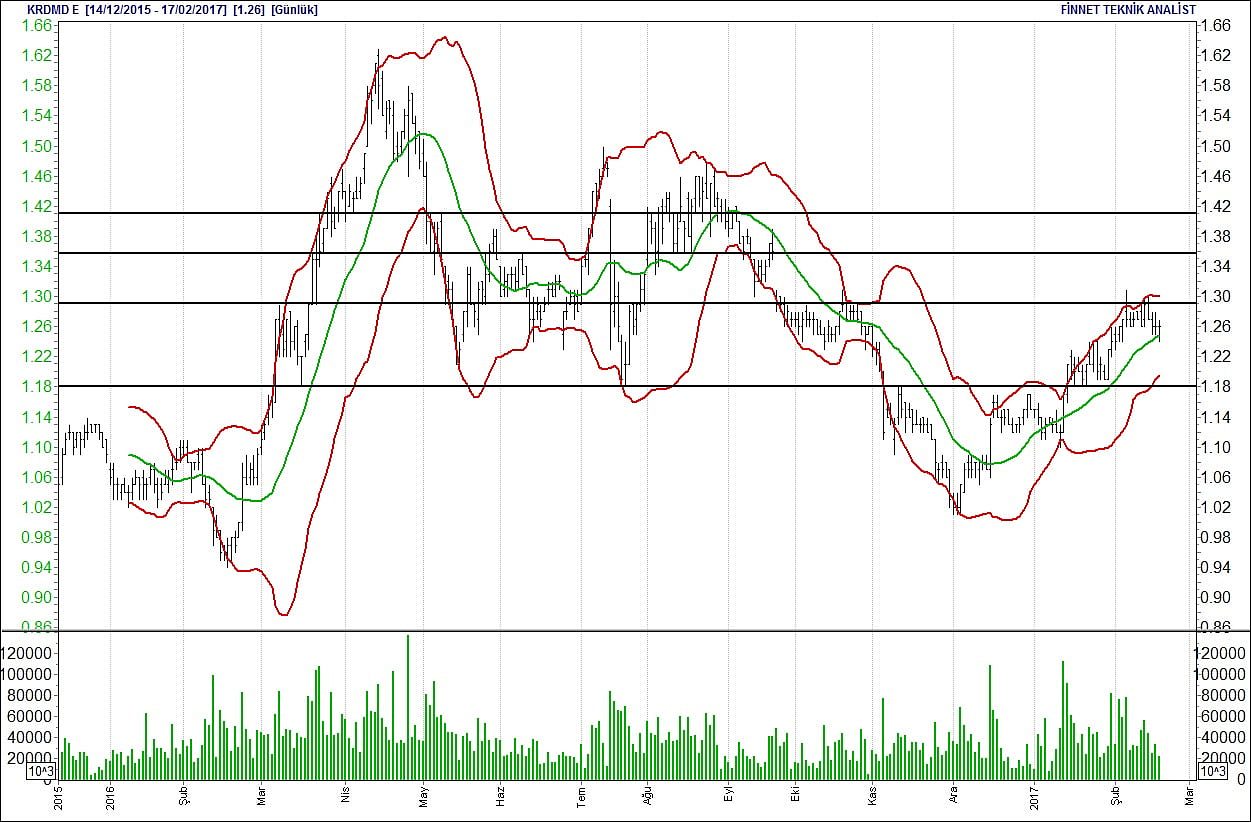Image resolution: width=1251 pixels, height=822 pixels.
Task: Select the horizontal level line near 1.18
Action: [626, 386]
